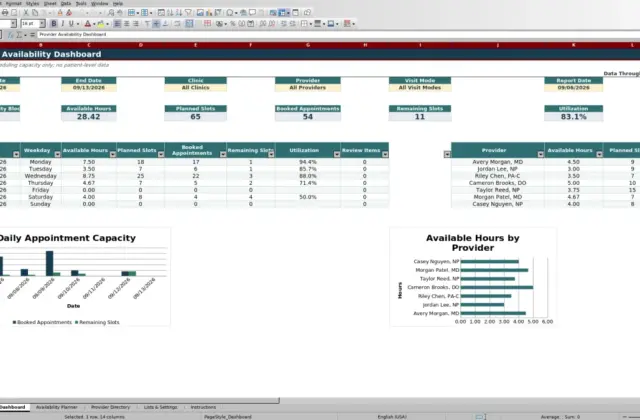Click the background color highlight swatch

[x=101, y=24]
